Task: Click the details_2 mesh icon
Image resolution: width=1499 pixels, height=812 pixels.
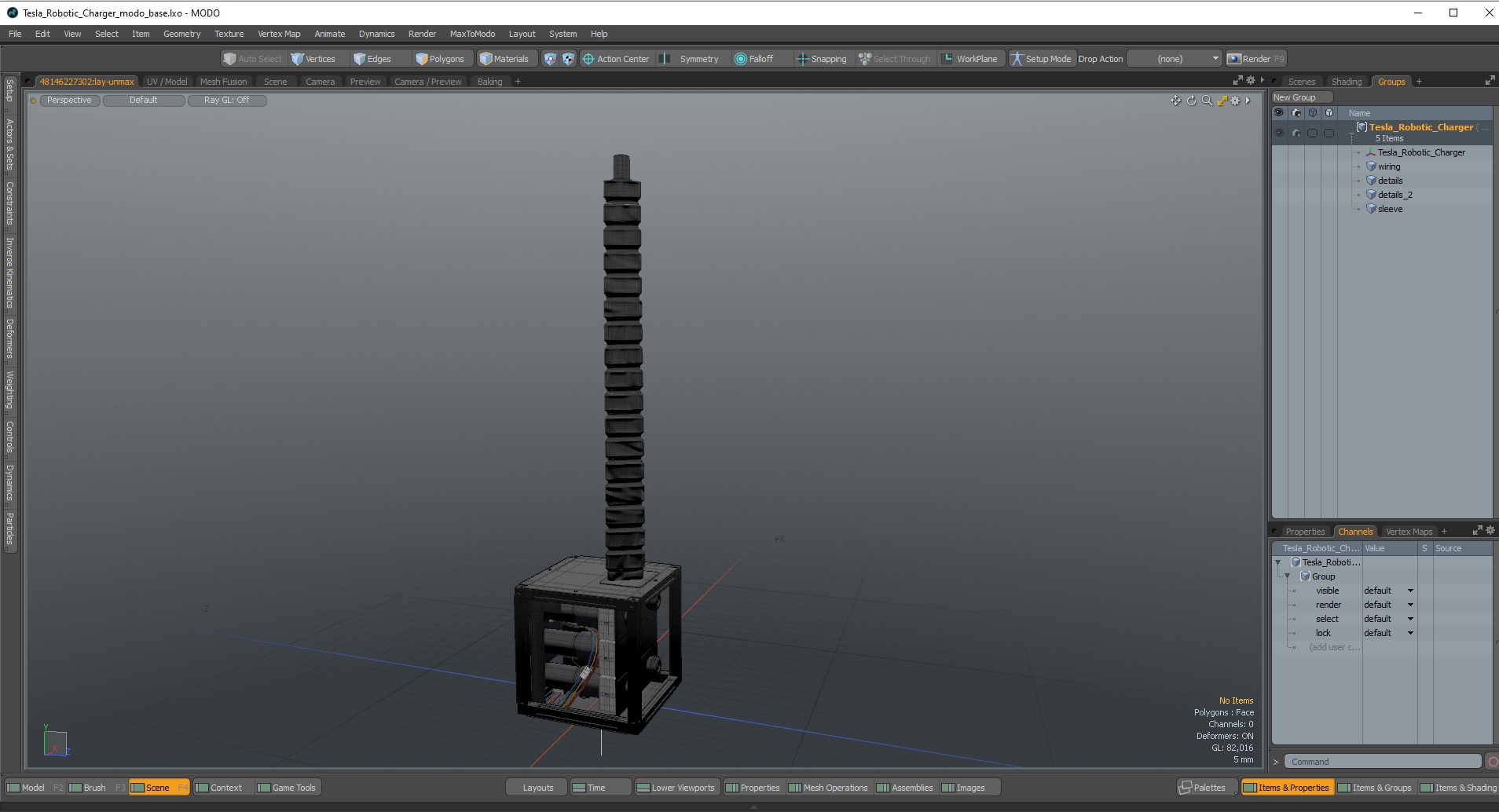Action: tap(1371, 195)
